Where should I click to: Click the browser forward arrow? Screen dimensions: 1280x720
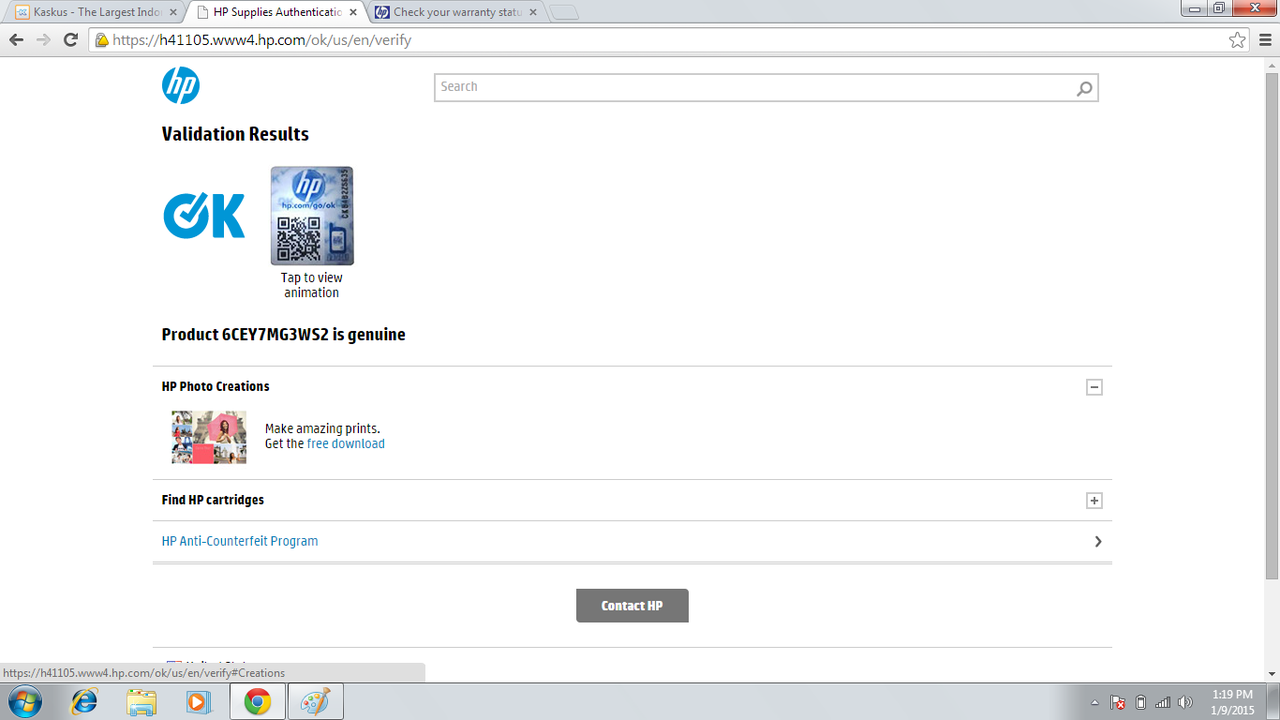(x=43, y=40)
